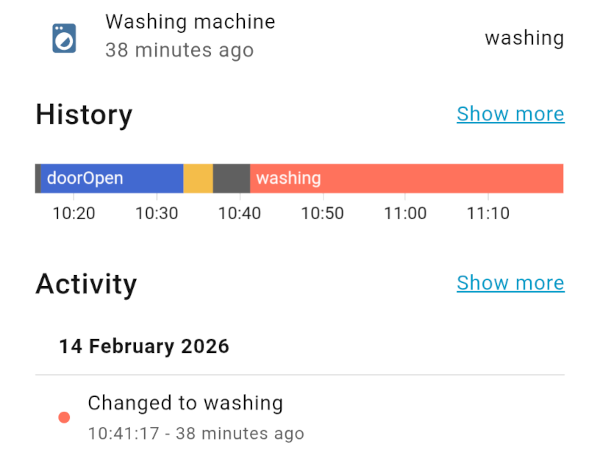The width and height of the screenshot is (600, 450).
Task: Click the 11:10 time axis label
Action: coord(488,213)
